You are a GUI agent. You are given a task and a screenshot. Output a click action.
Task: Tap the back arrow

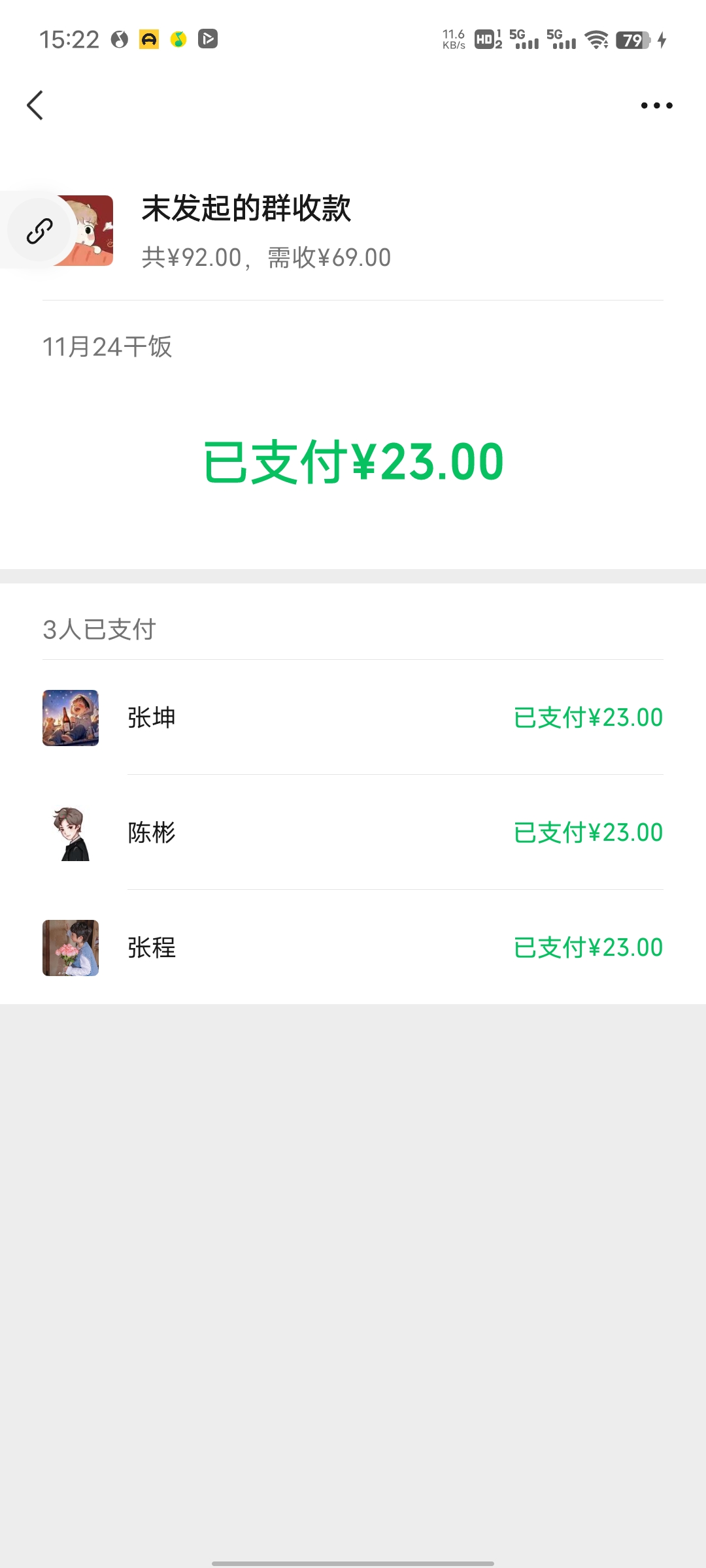click(35, 105)
